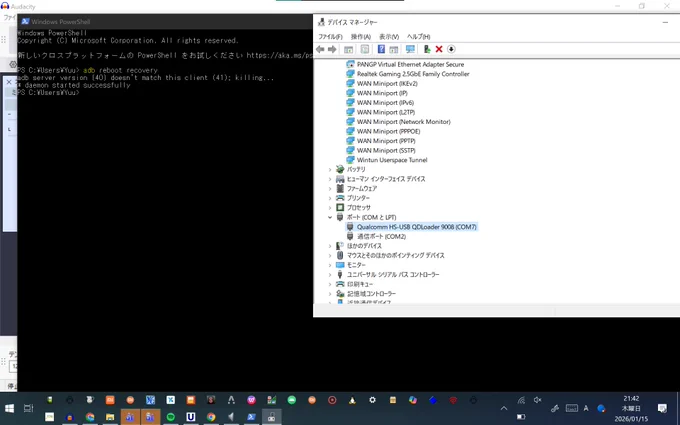
Task: Click the blue Help question mark icon
Action: pos(381,49)
